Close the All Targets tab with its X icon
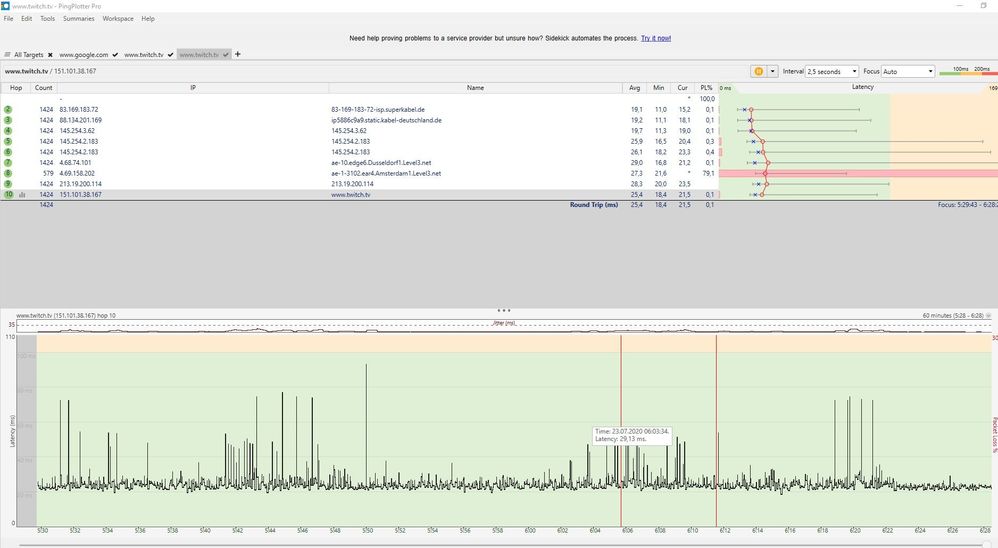998x548 pixels. [x=51, y=54]
